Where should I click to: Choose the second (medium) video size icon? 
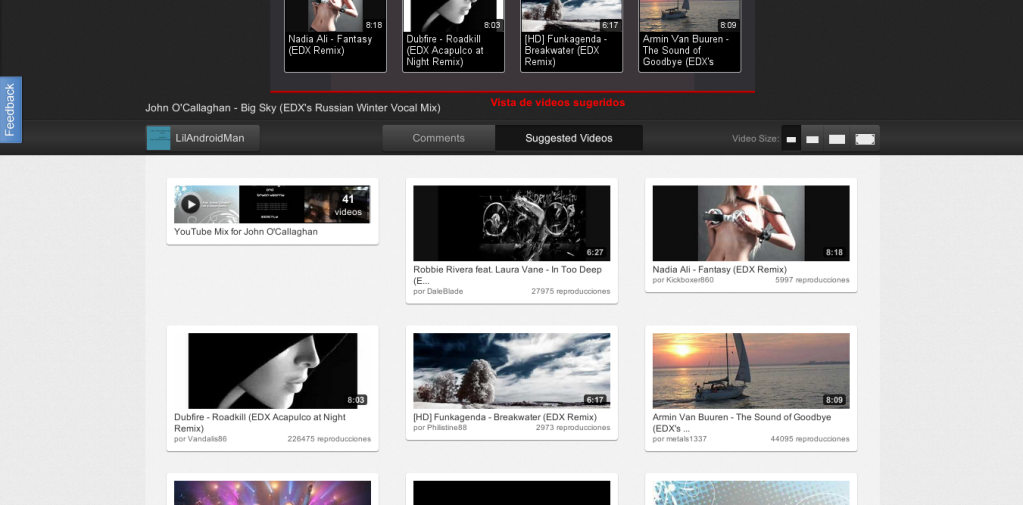tap(813, 139)
